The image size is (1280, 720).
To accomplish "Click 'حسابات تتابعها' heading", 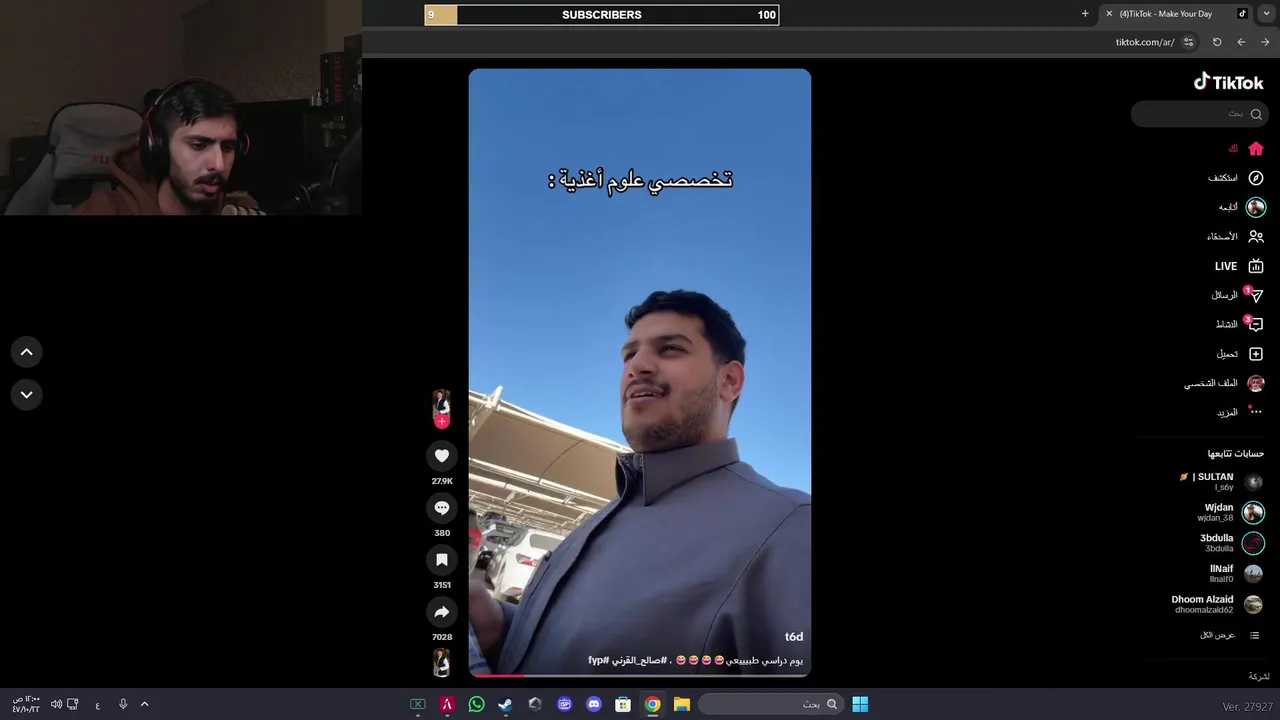I will [x=1235, y=453].
